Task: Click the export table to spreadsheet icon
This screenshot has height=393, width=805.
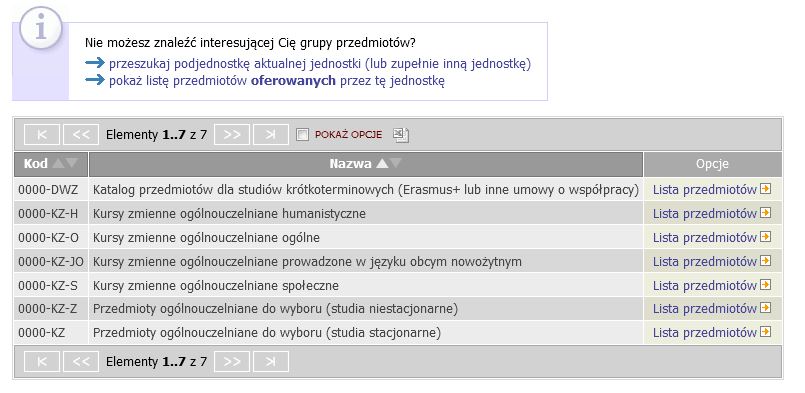Action: (401, 135)
